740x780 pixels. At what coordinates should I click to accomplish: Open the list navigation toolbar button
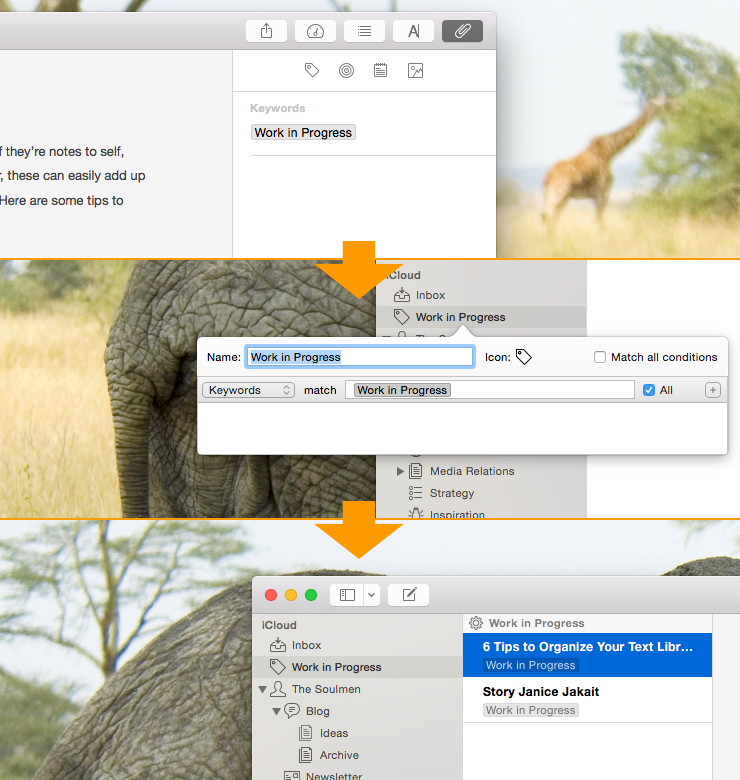coord(364,31)
